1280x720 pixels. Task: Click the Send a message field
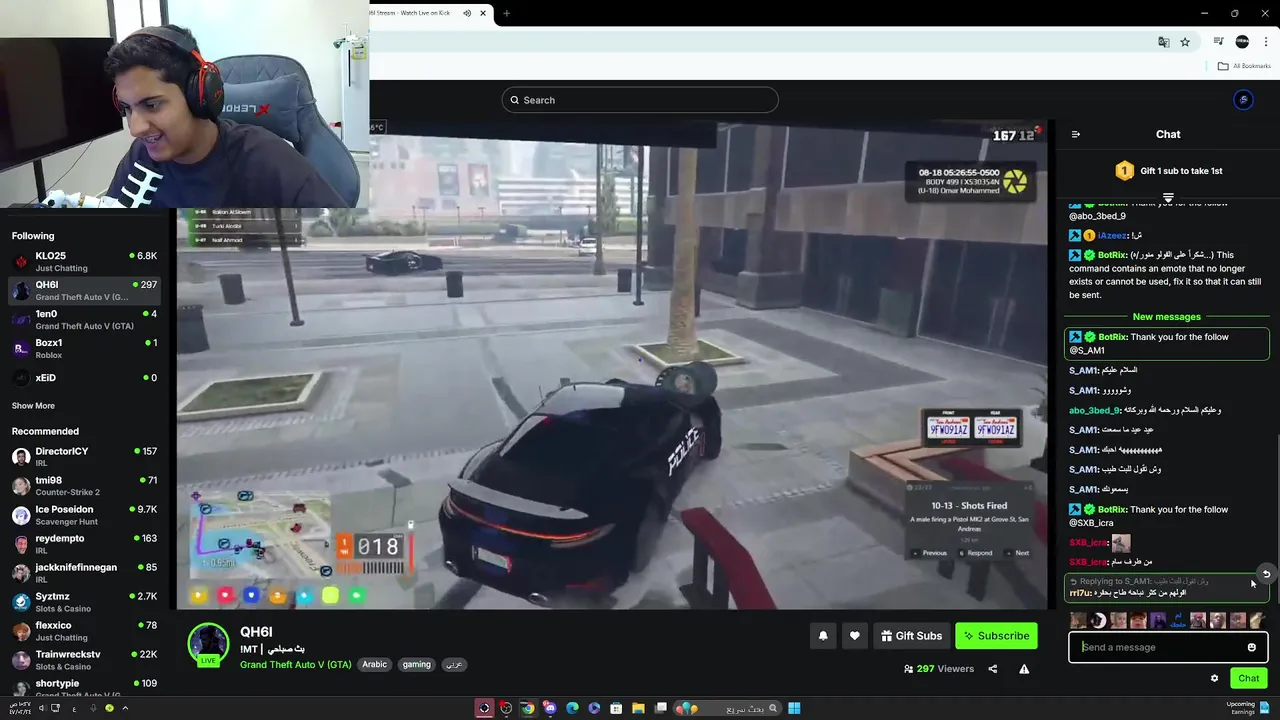(1168, 647)
